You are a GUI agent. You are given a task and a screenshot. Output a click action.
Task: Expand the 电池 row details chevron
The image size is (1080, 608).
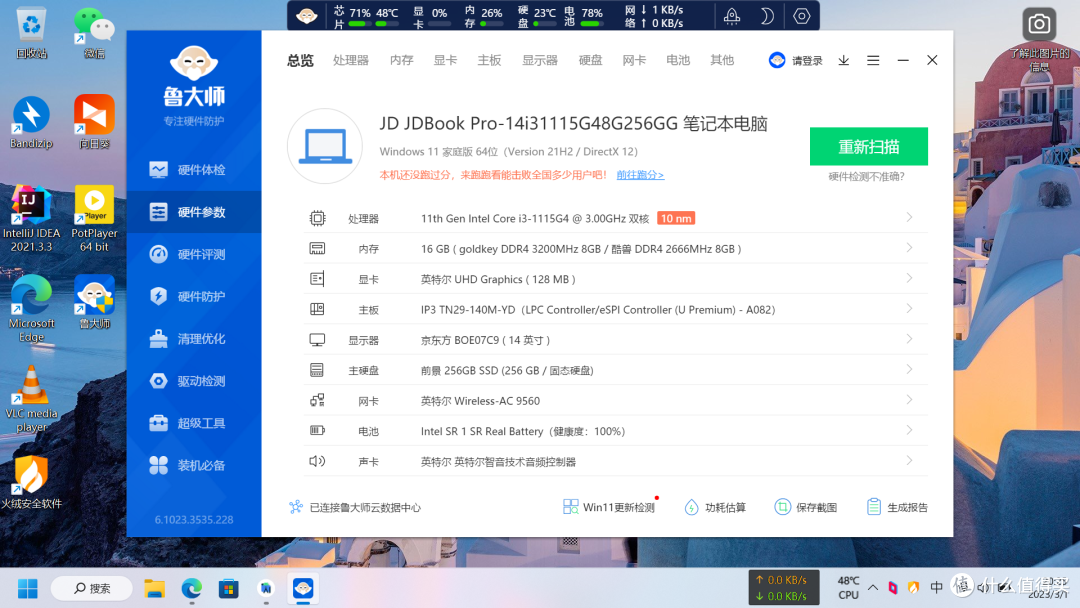[909, 431]
